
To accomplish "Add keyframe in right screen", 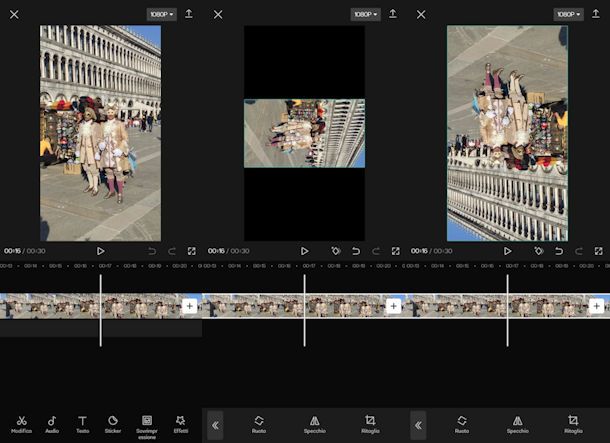I will (539, 251).
